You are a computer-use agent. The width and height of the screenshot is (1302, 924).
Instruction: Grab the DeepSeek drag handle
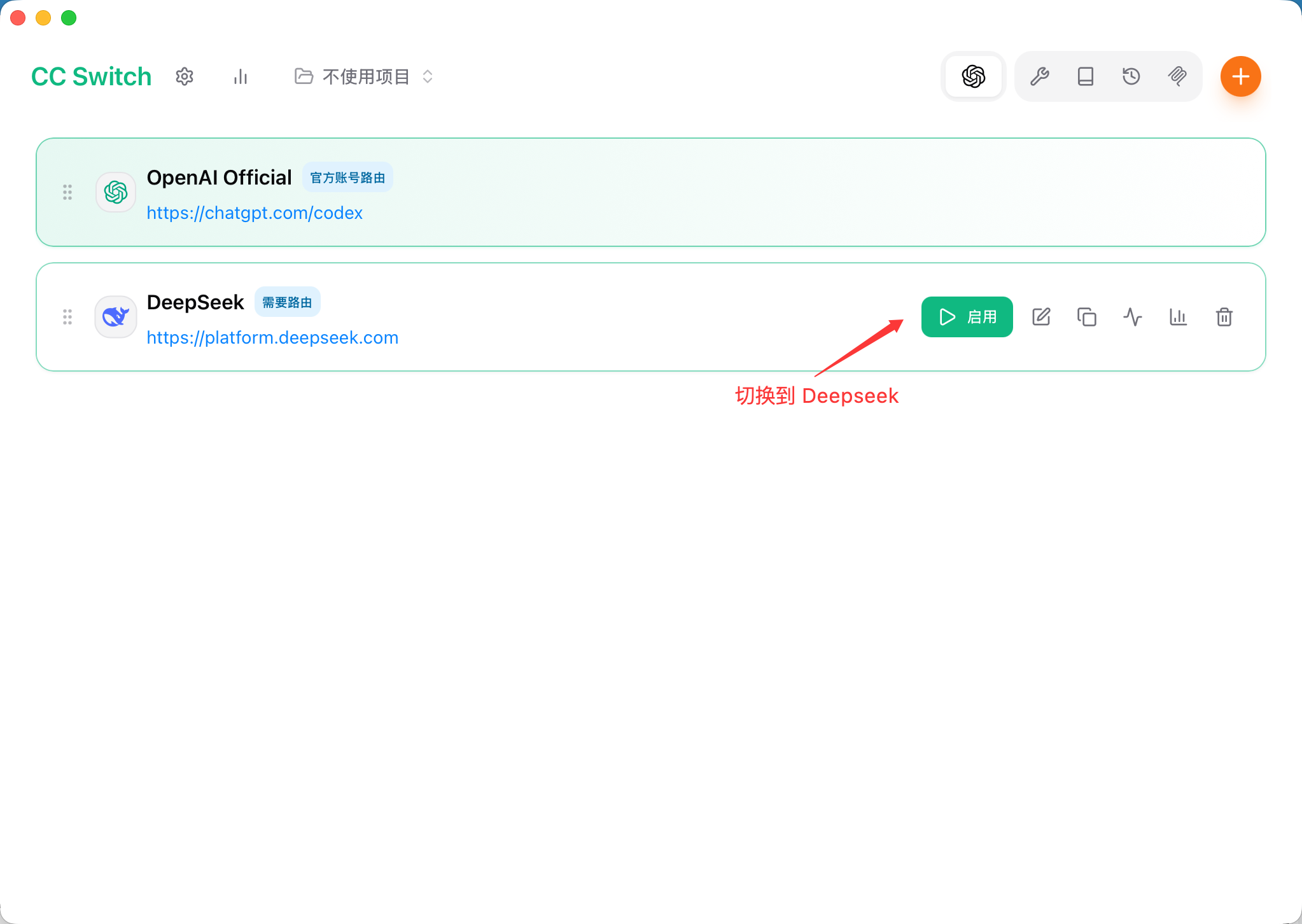pos(67,317)
